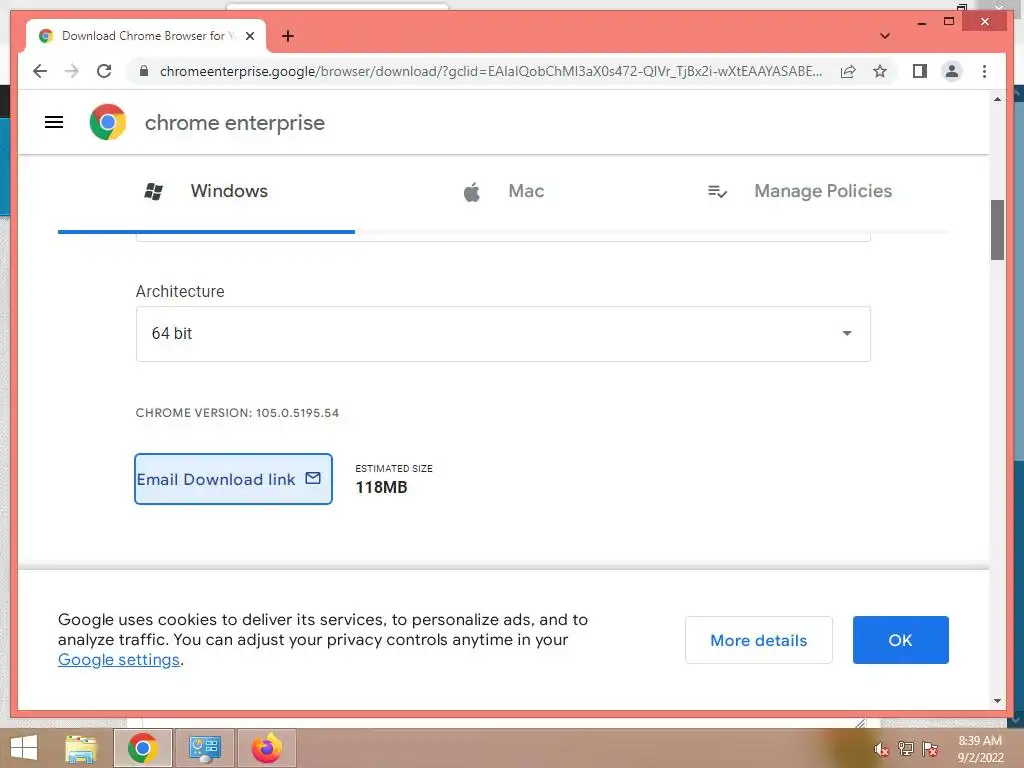
Task: Expand the Architecture 64 bit dropdown
Action: pyautogui.click(x=503, y=334)
